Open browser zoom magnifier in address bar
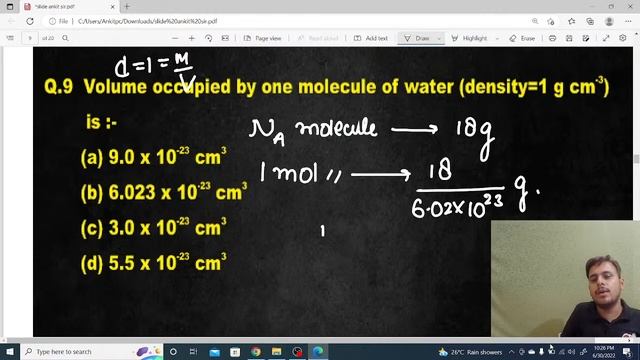 click(x=535, y=21)
